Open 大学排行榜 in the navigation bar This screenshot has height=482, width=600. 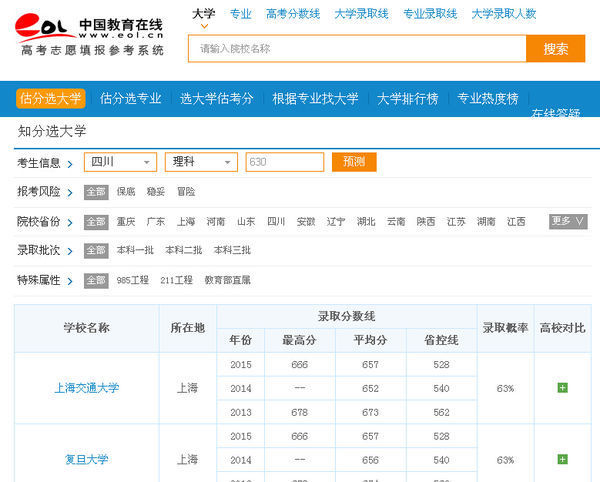(x=408, y=98)
